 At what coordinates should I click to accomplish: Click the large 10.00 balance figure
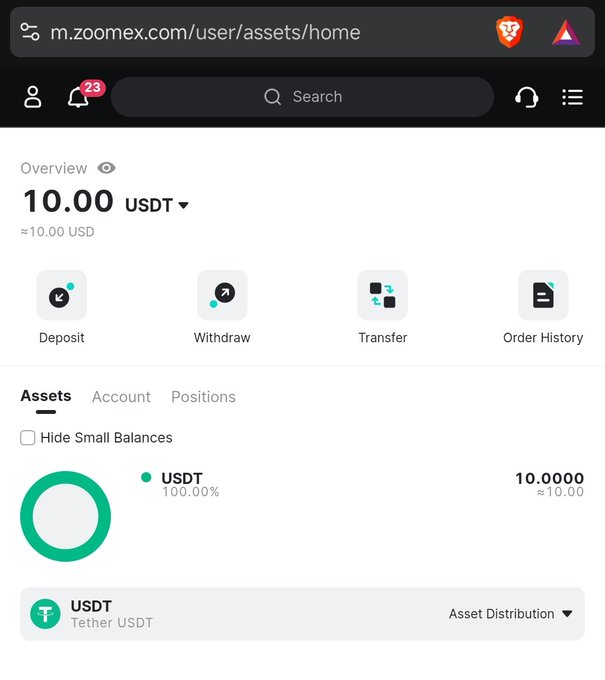coord(69,201)
